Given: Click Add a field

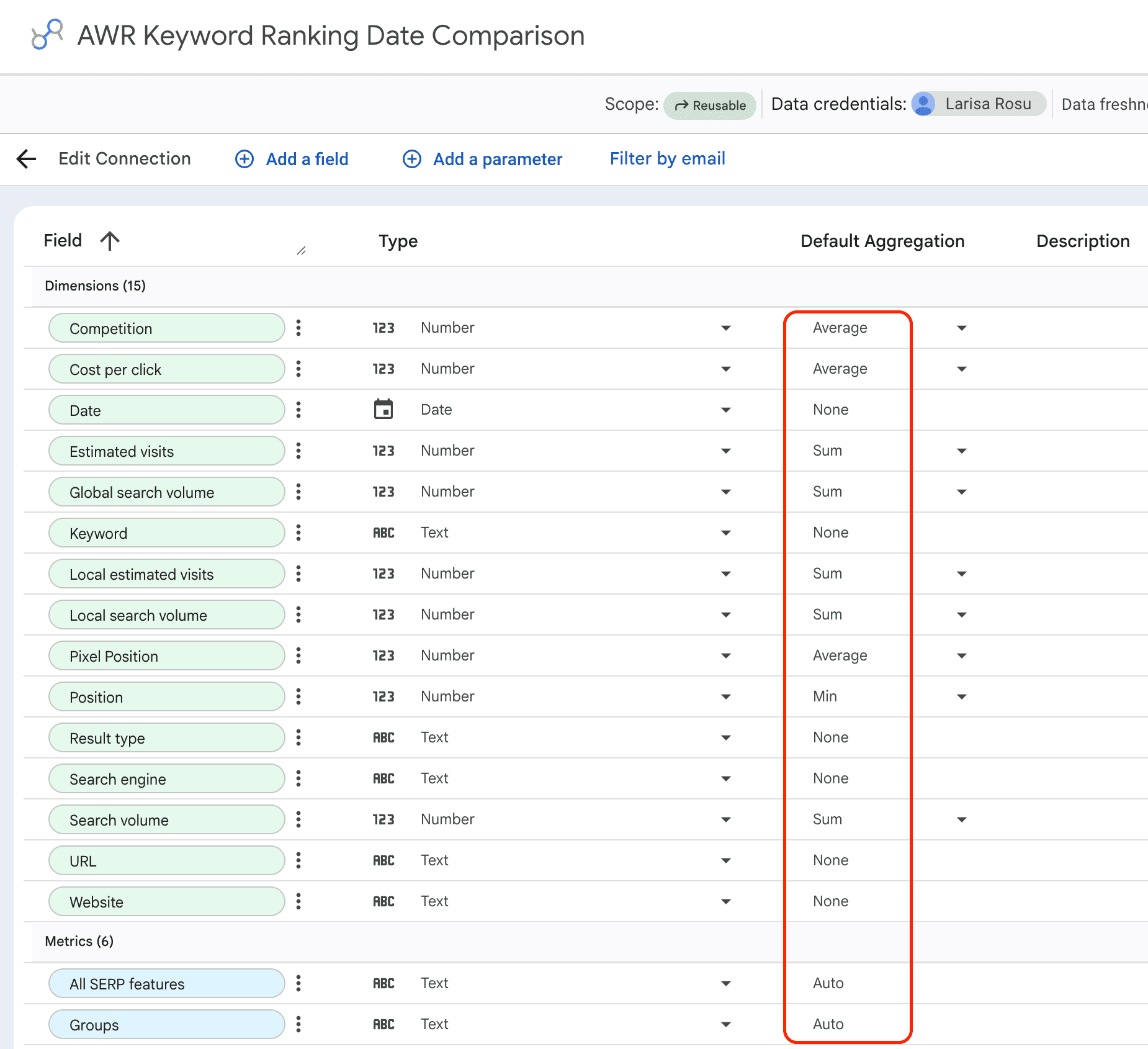Looking at the screenshot, I should tap(307, 160).
